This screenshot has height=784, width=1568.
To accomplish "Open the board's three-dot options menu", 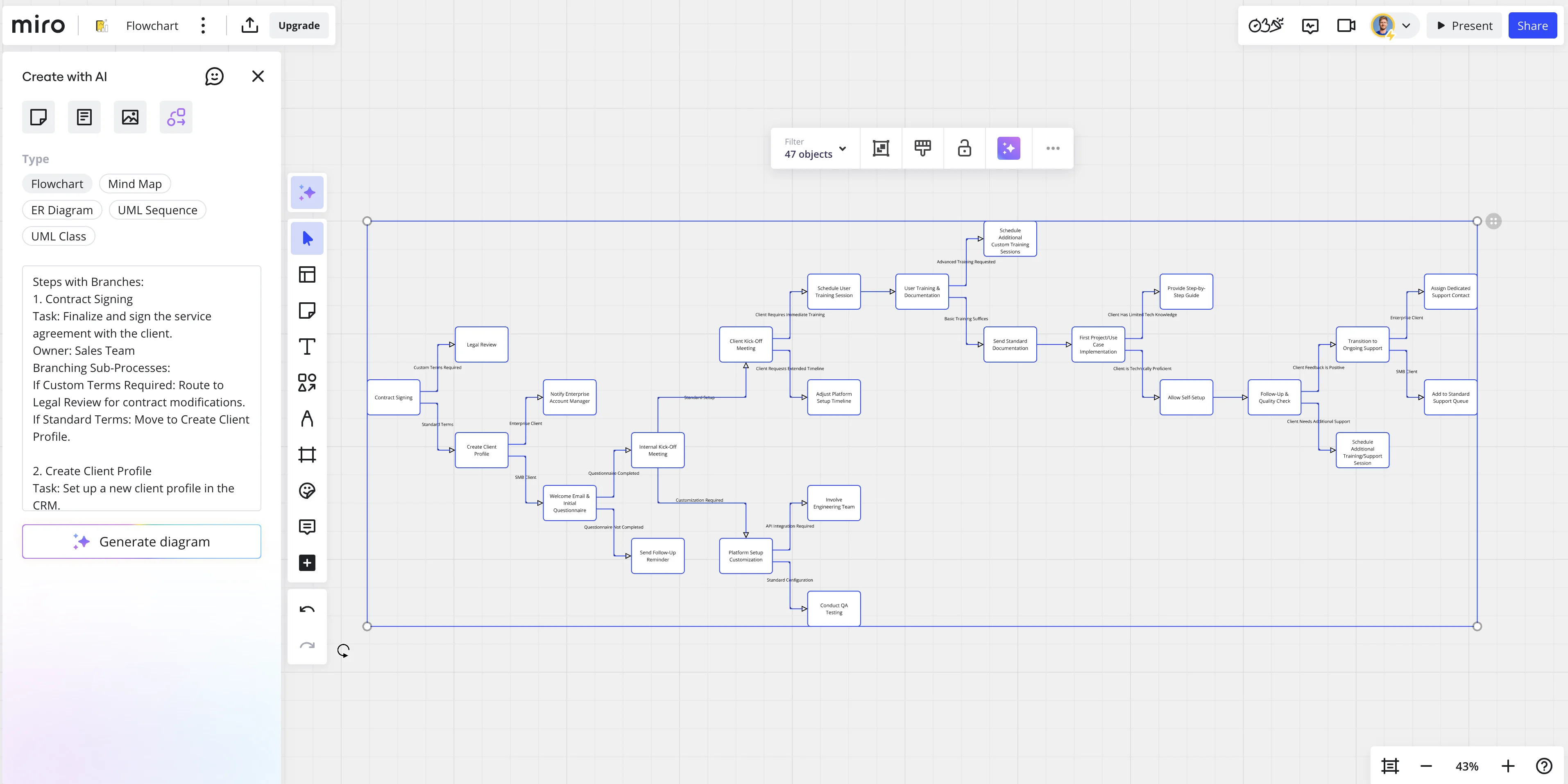I will point(203,25).
